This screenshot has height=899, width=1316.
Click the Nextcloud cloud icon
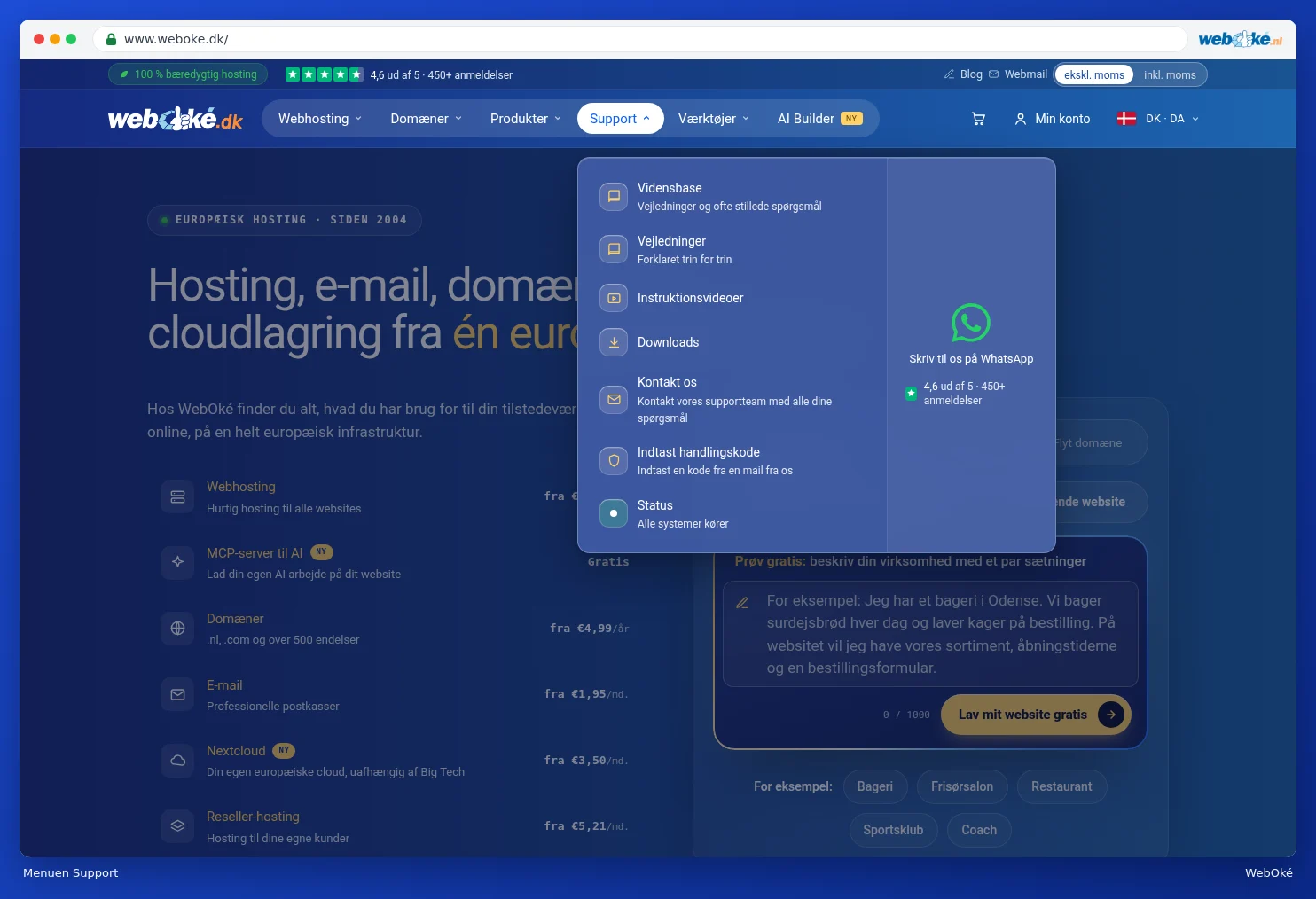click(177, 761)
